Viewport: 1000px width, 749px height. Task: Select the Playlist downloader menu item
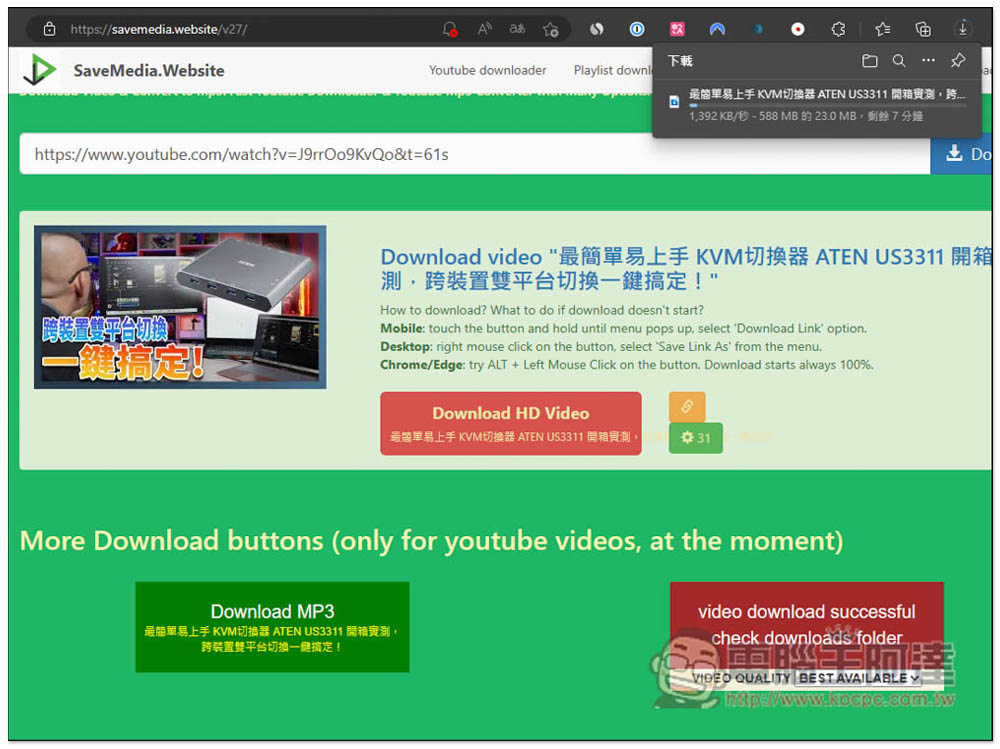pos(612,70)
